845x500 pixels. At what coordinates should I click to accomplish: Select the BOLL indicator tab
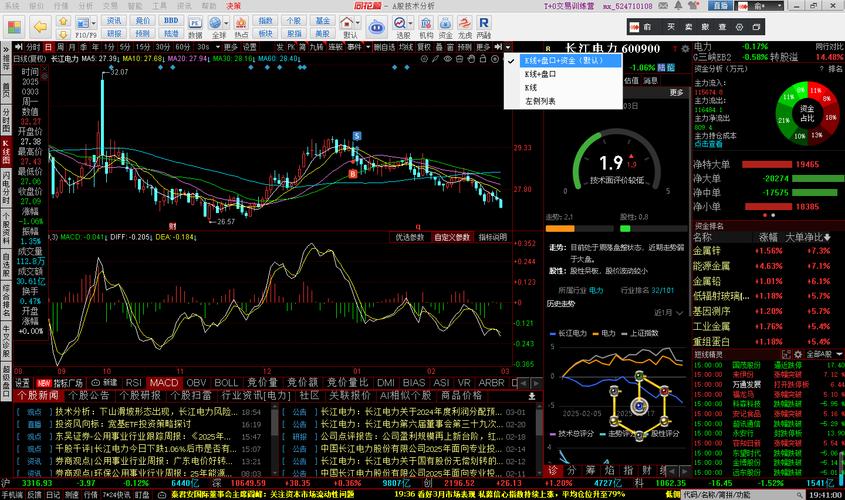tap(226, 382)
